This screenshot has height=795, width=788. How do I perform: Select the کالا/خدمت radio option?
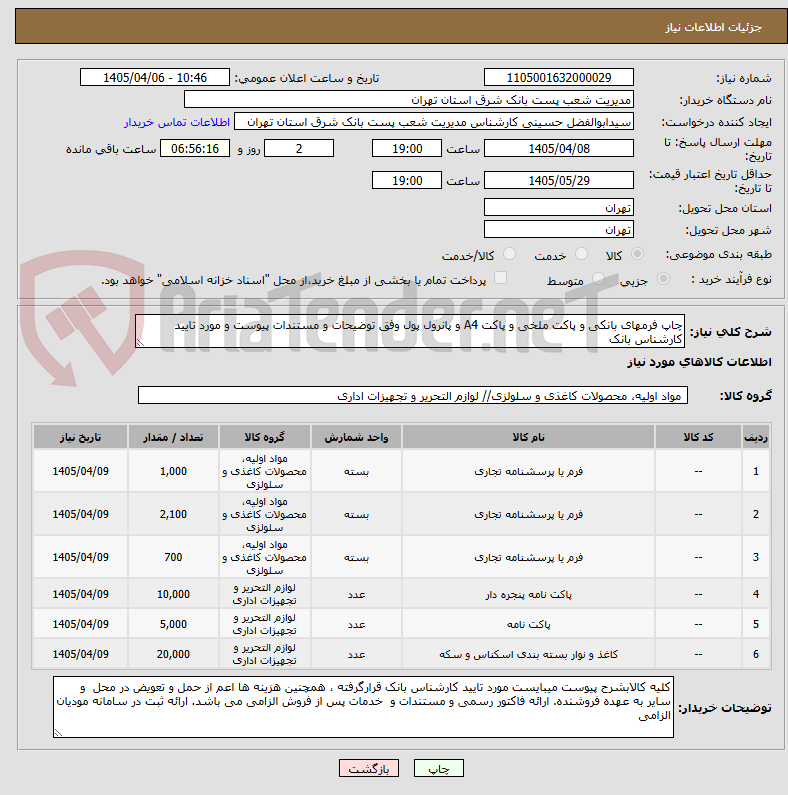(510, 254)
